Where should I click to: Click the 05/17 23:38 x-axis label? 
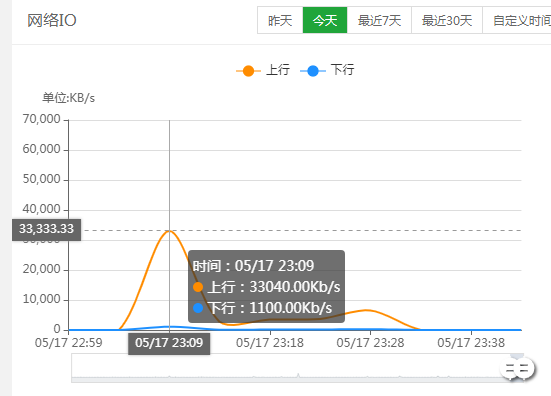click(x=471, y=343)
